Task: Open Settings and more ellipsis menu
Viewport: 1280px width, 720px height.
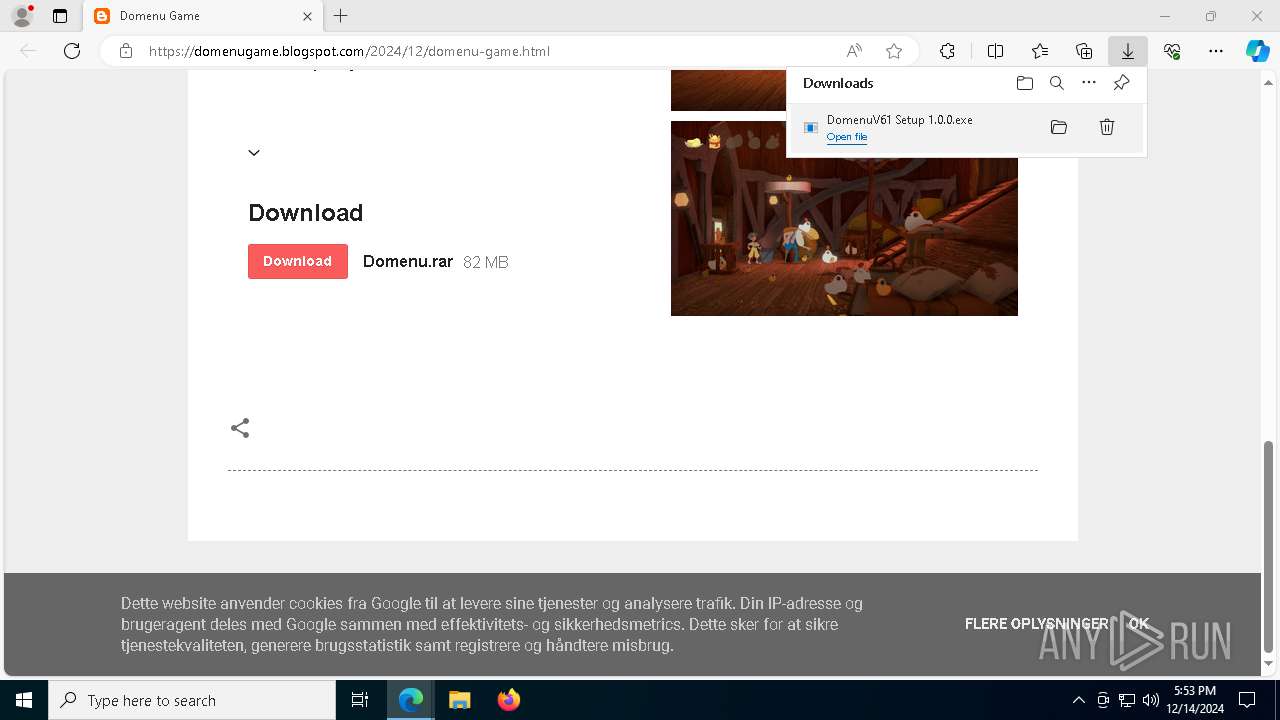Action: point(1216,51)
